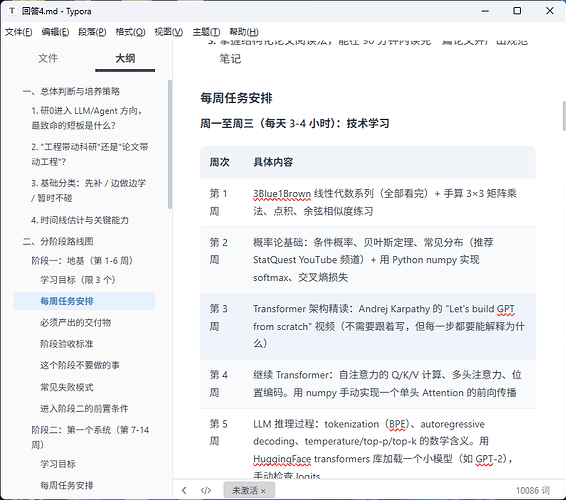This screenshot has height=500, width=566.
Task: Select the lower 学习目标 outline item under 阶段二
Action: (x=58, y=464)
